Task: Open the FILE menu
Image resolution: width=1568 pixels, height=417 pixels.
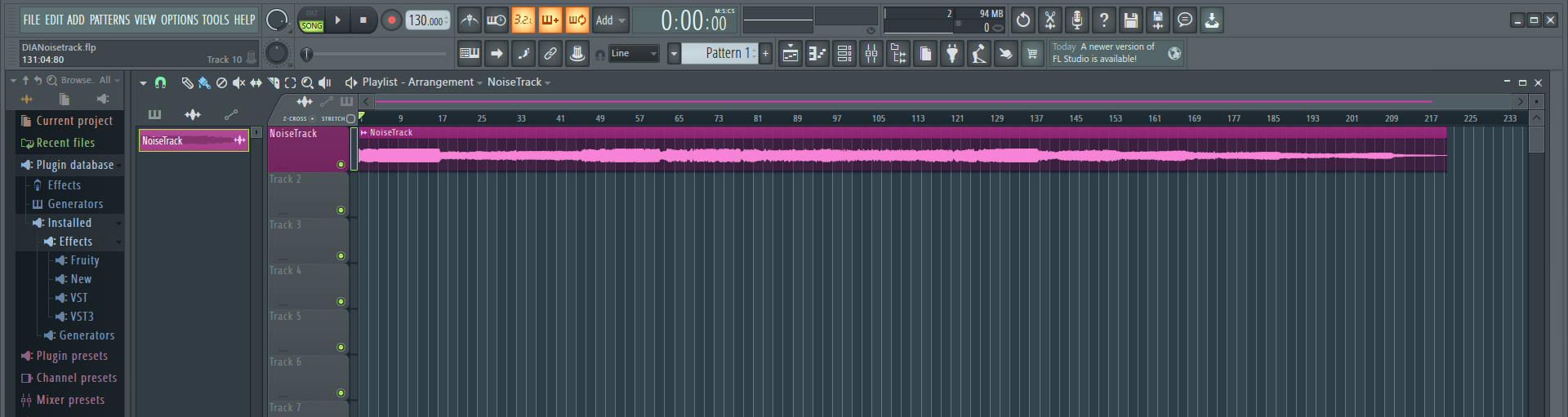Action: [31, 20]
